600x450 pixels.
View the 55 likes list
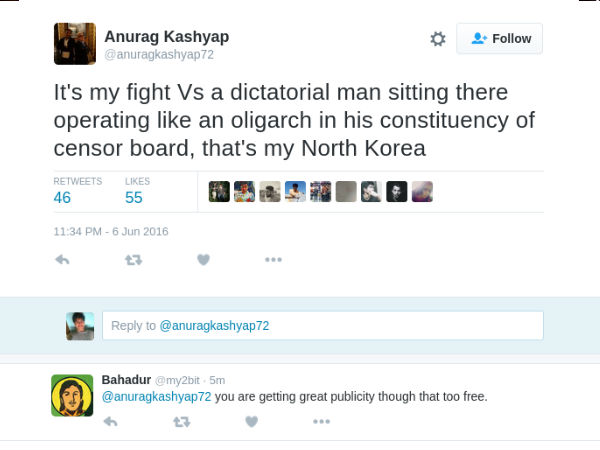pos(134,190)
